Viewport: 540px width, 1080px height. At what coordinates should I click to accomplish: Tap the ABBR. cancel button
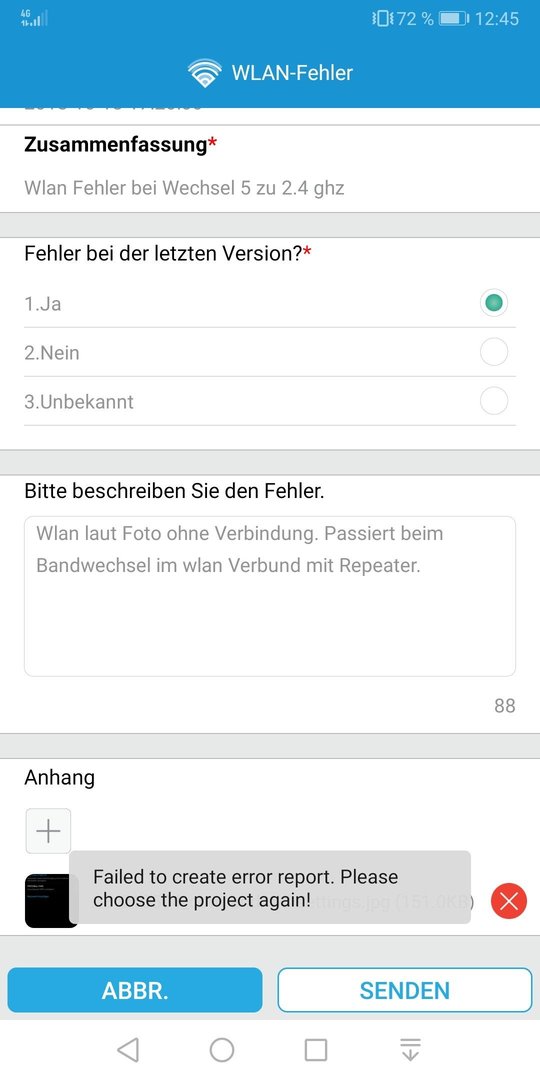[x=135, y=990]
